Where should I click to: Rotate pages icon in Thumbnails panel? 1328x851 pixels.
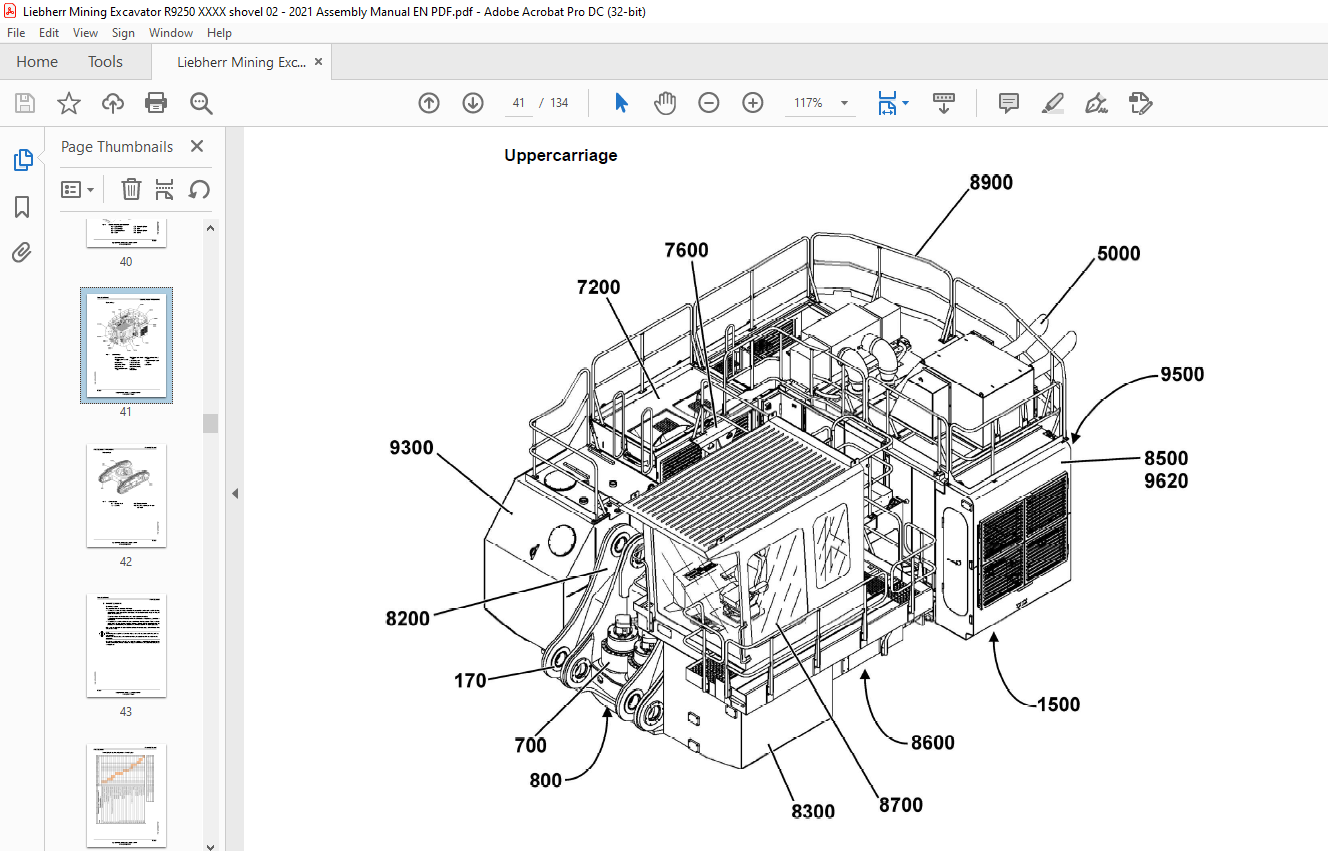[x=199, y=189]
